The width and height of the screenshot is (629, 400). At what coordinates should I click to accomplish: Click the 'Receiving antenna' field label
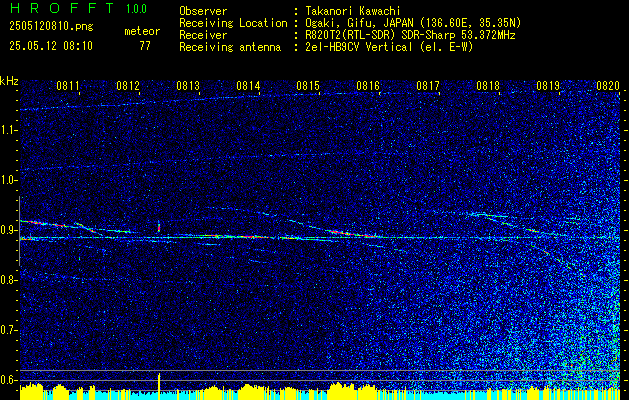pos(230,47)
